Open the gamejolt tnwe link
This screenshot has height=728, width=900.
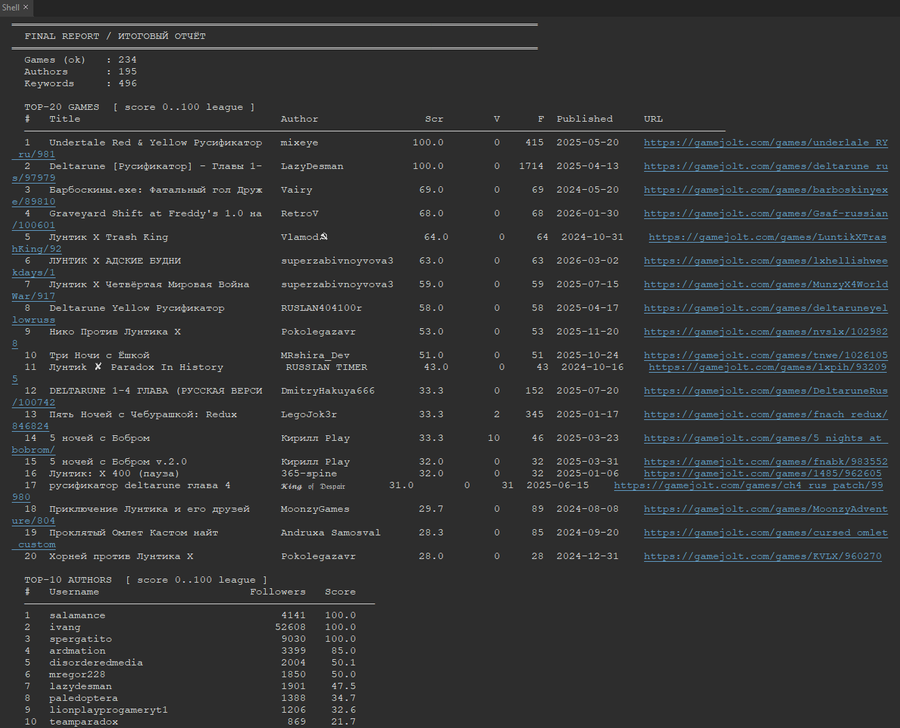766,355
